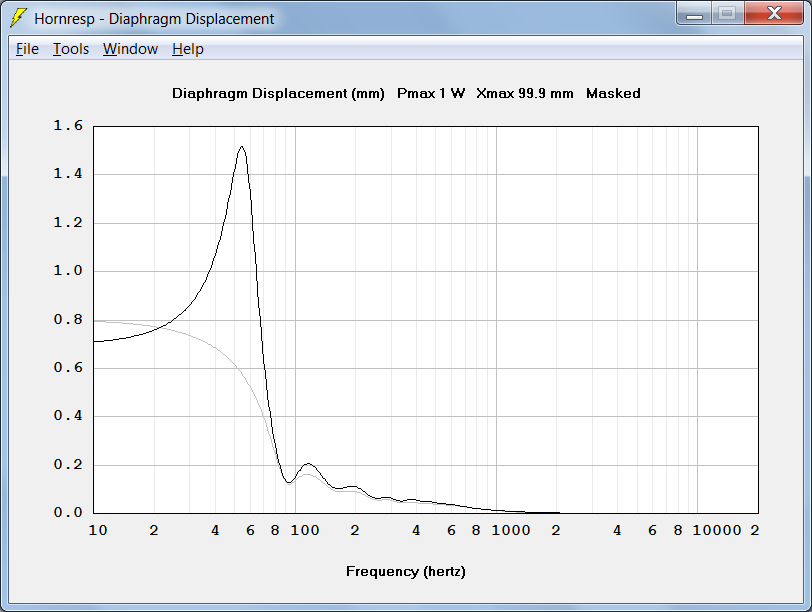Image resolution: width=812 pixels, height=612 pixels.
Task: Click the 0.4 y-axis value
Action: 68,415
